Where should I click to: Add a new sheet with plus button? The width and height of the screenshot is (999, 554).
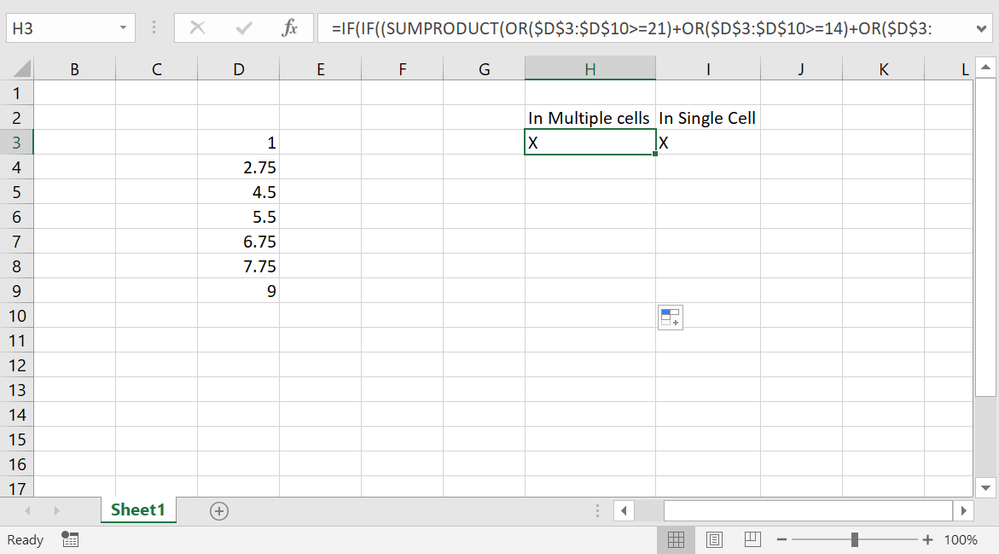pyautogui.click(x=219, y=511)
